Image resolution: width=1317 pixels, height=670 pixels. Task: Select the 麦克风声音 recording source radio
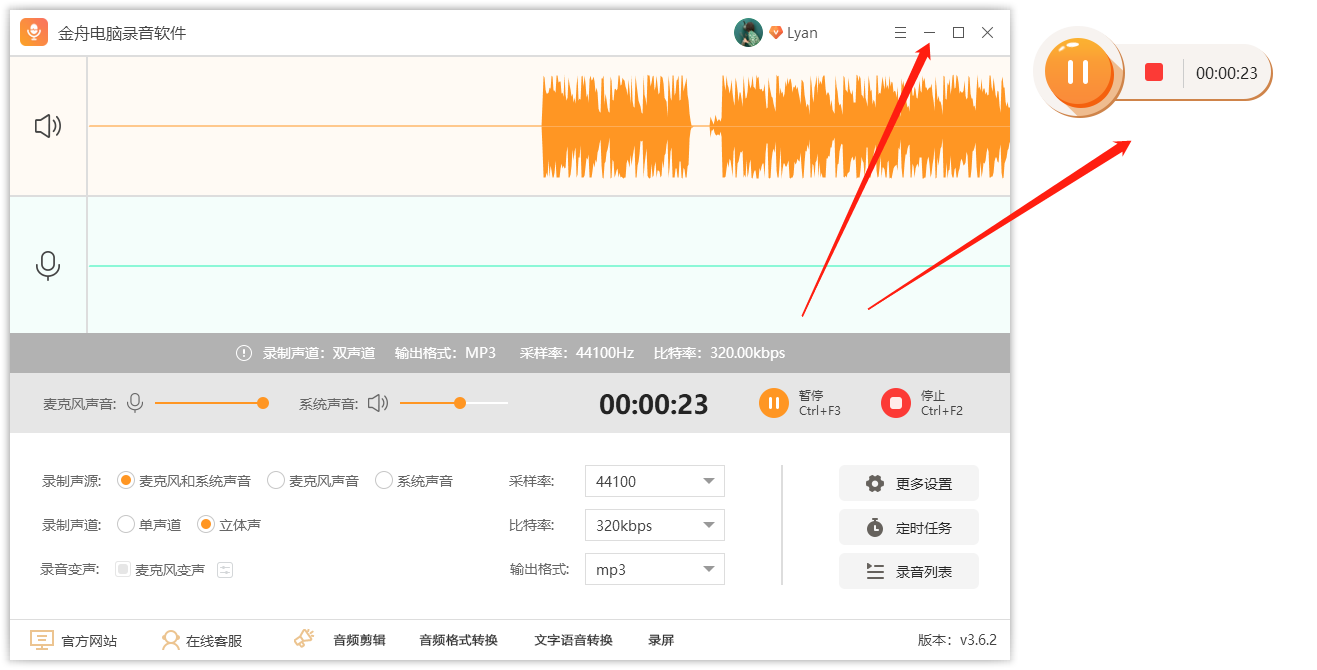coord(276,481)
